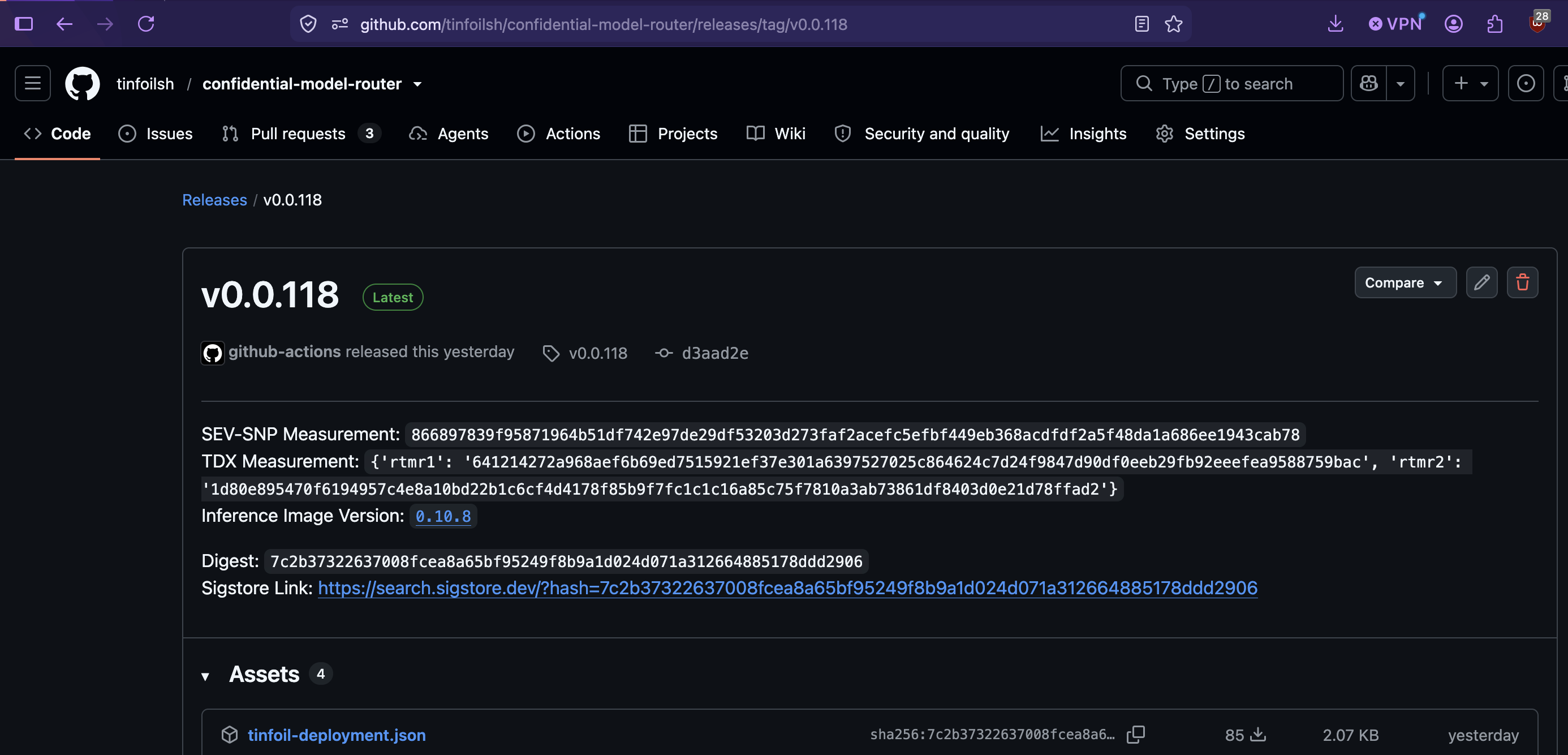Open the Agents tab
The image size is (1568, 755).
click(x=449, y=134)
